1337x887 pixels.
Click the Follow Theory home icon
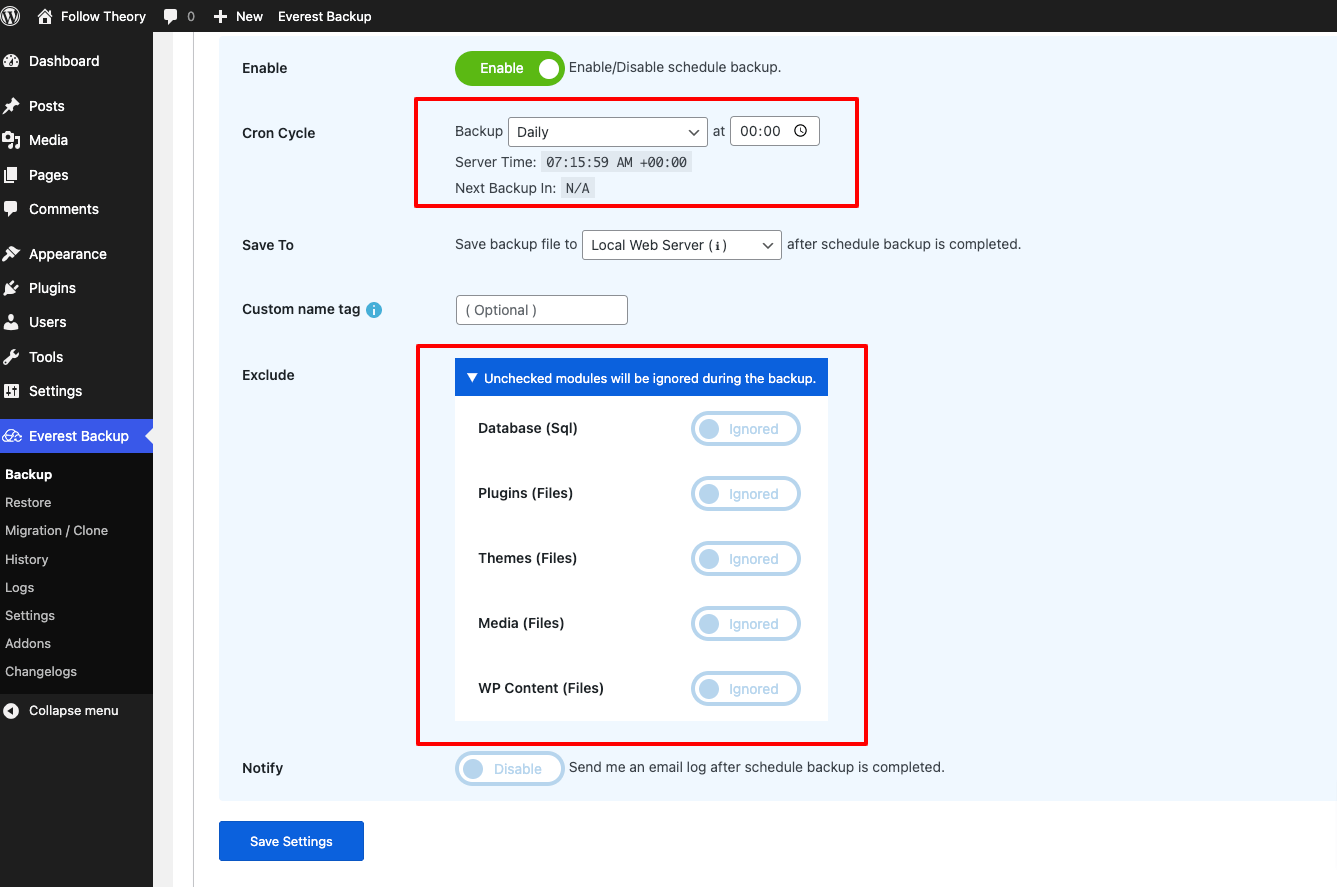tap(45, 16)
